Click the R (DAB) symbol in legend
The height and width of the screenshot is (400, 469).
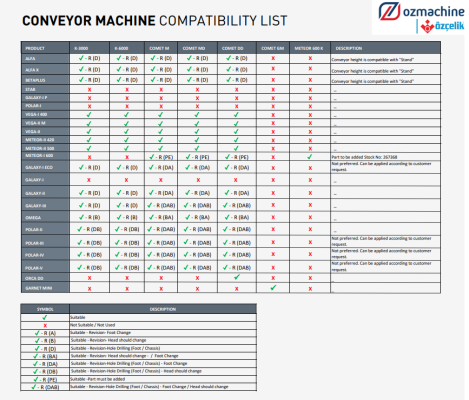(45, 387)
